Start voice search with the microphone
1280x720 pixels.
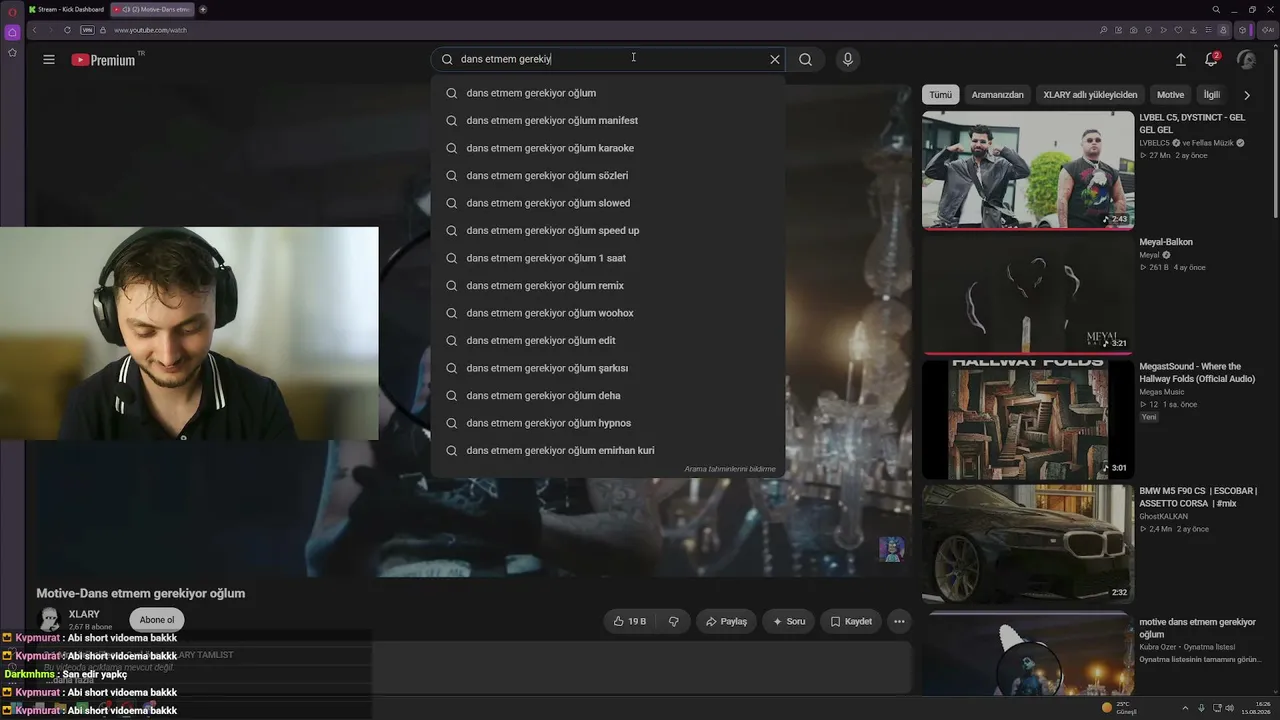[848, 59]
